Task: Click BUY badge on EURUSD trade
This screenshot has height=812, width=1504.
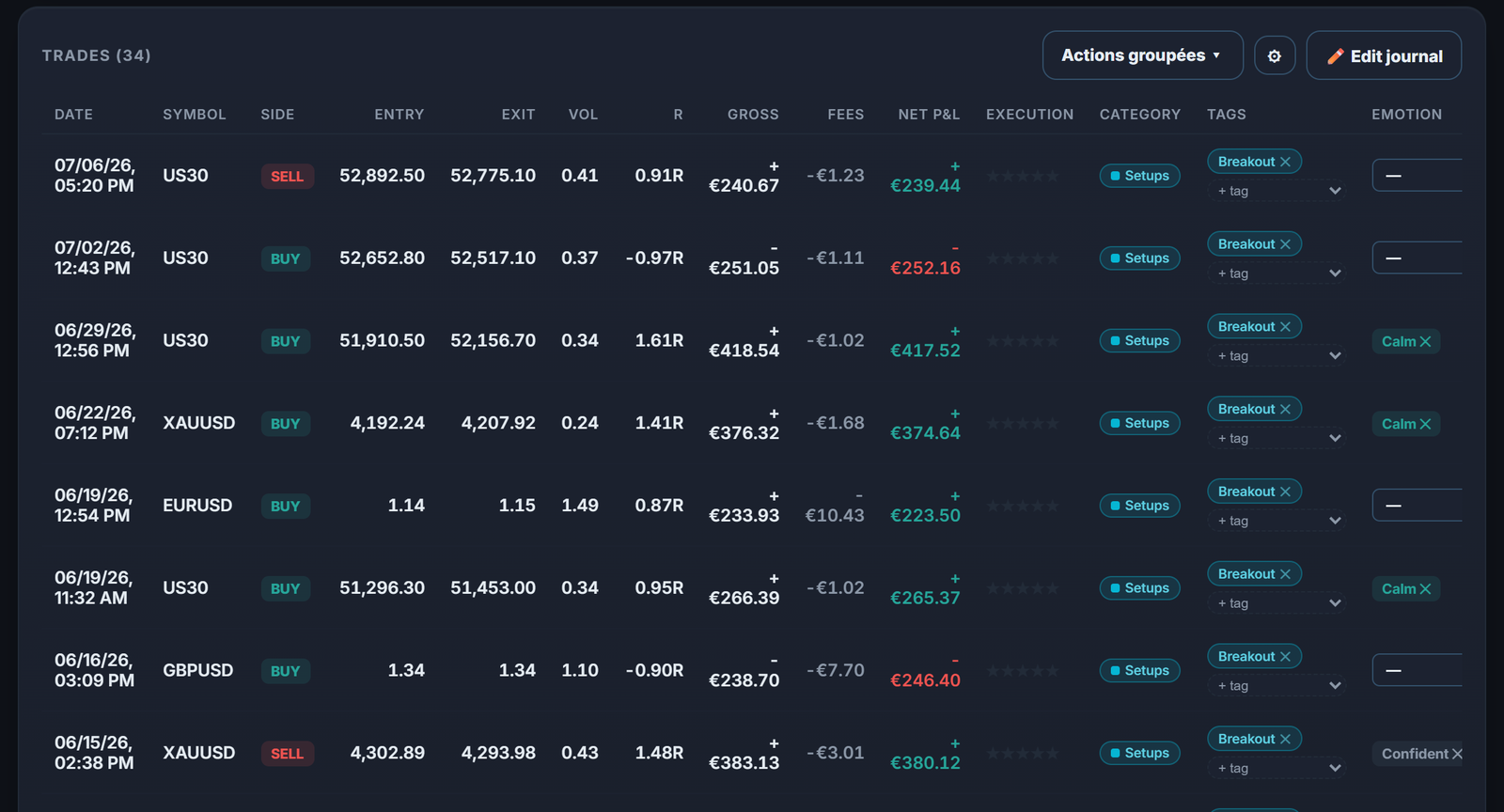Action: [x=286, y=507]
